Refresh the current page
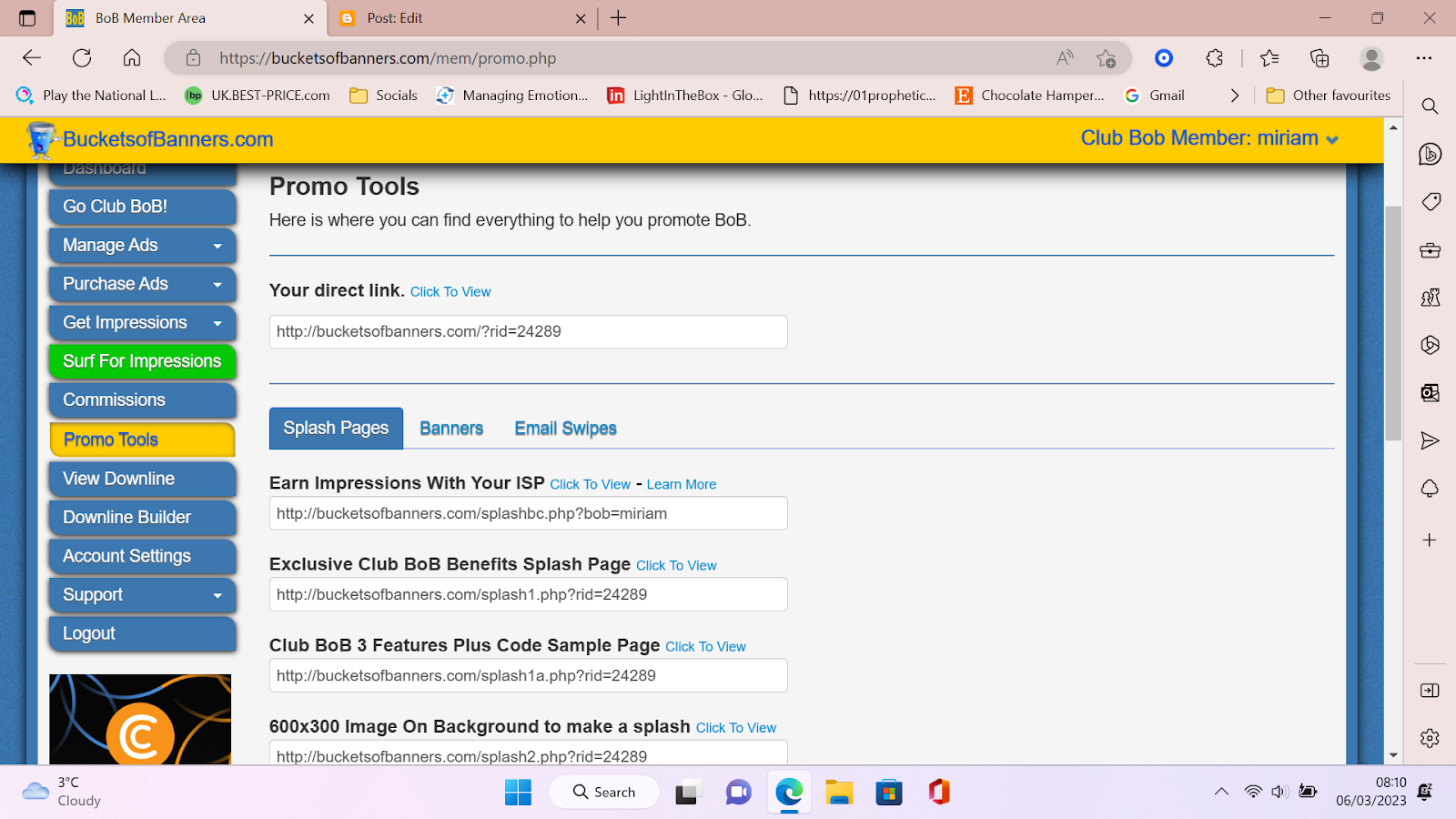Screen dimensions: 1456x819 click(x=82, y=58)
